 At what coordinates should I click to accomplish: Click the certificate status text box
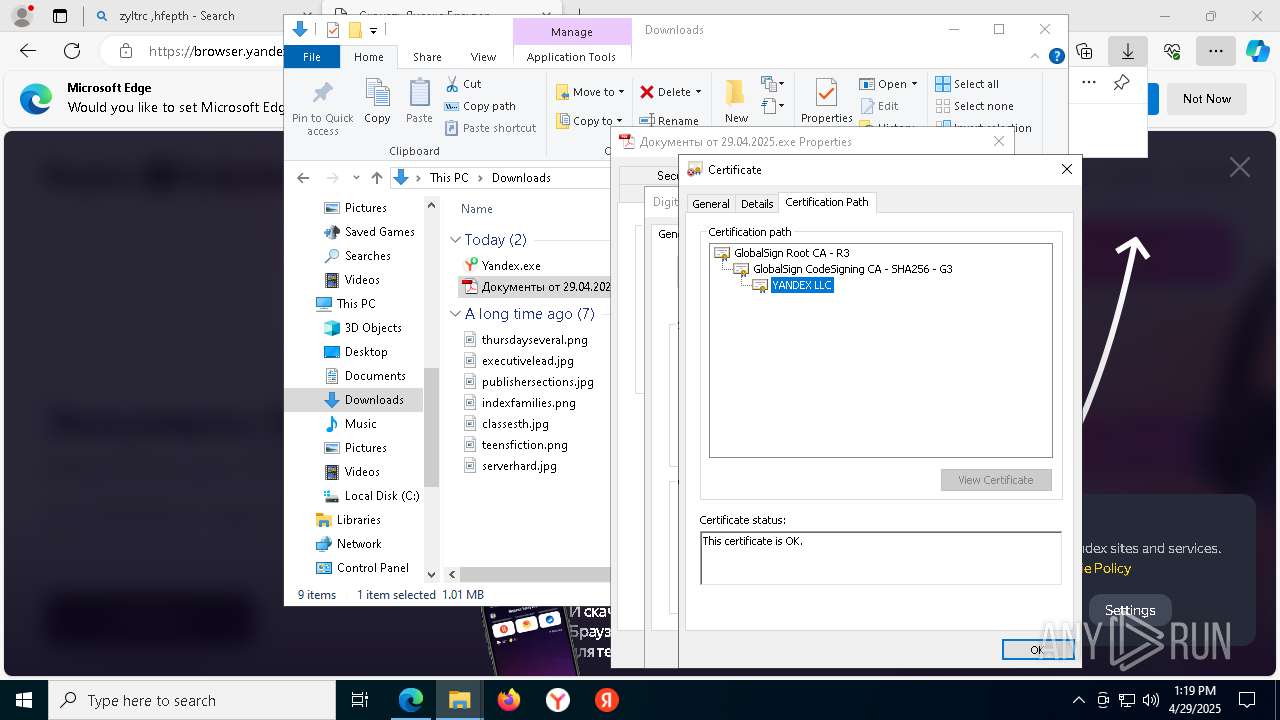click(x=880, y=558)
